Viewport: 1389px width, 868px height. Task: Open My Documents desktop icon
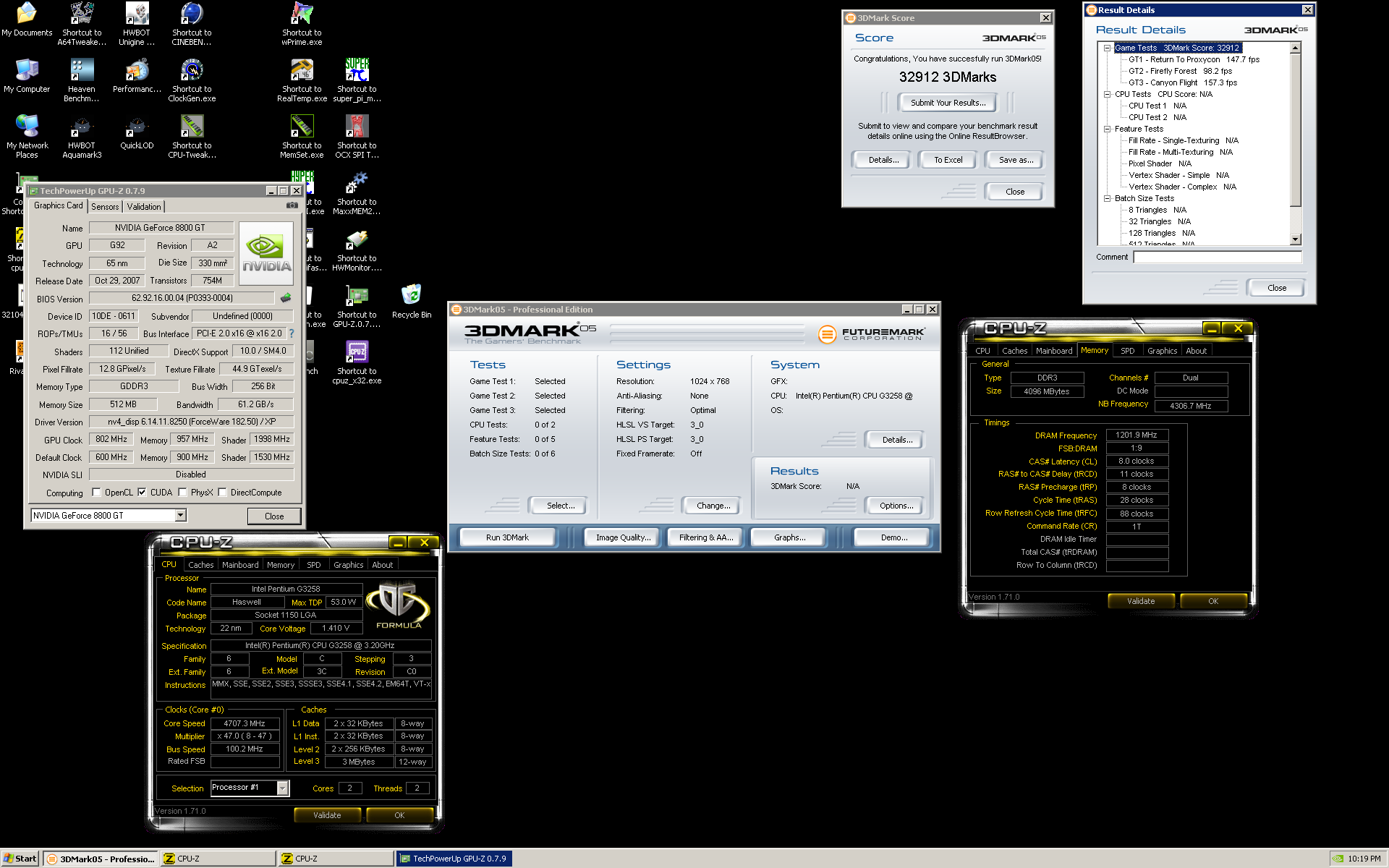coord(27,20)
